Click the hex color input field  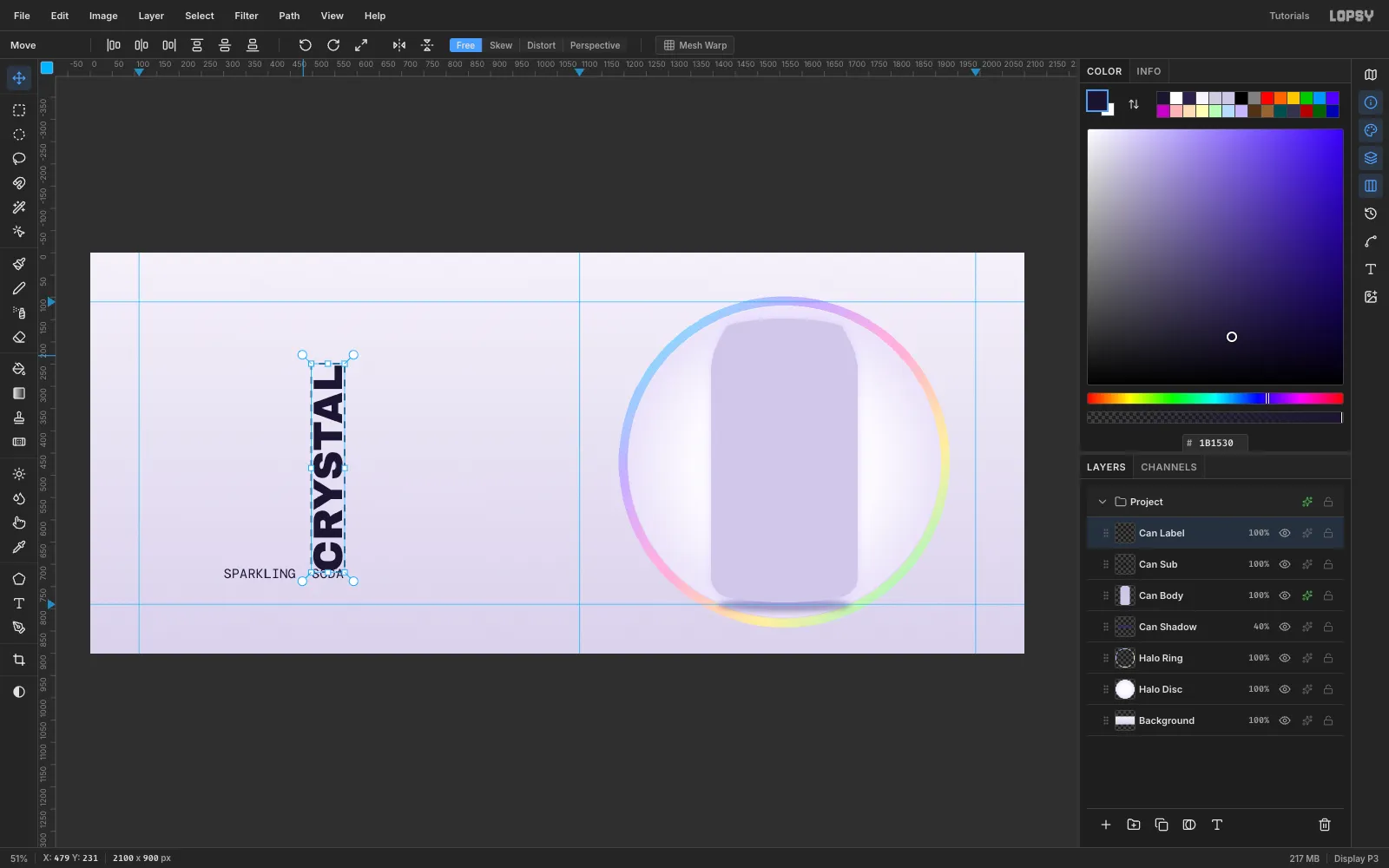(x=1215, y=443)
